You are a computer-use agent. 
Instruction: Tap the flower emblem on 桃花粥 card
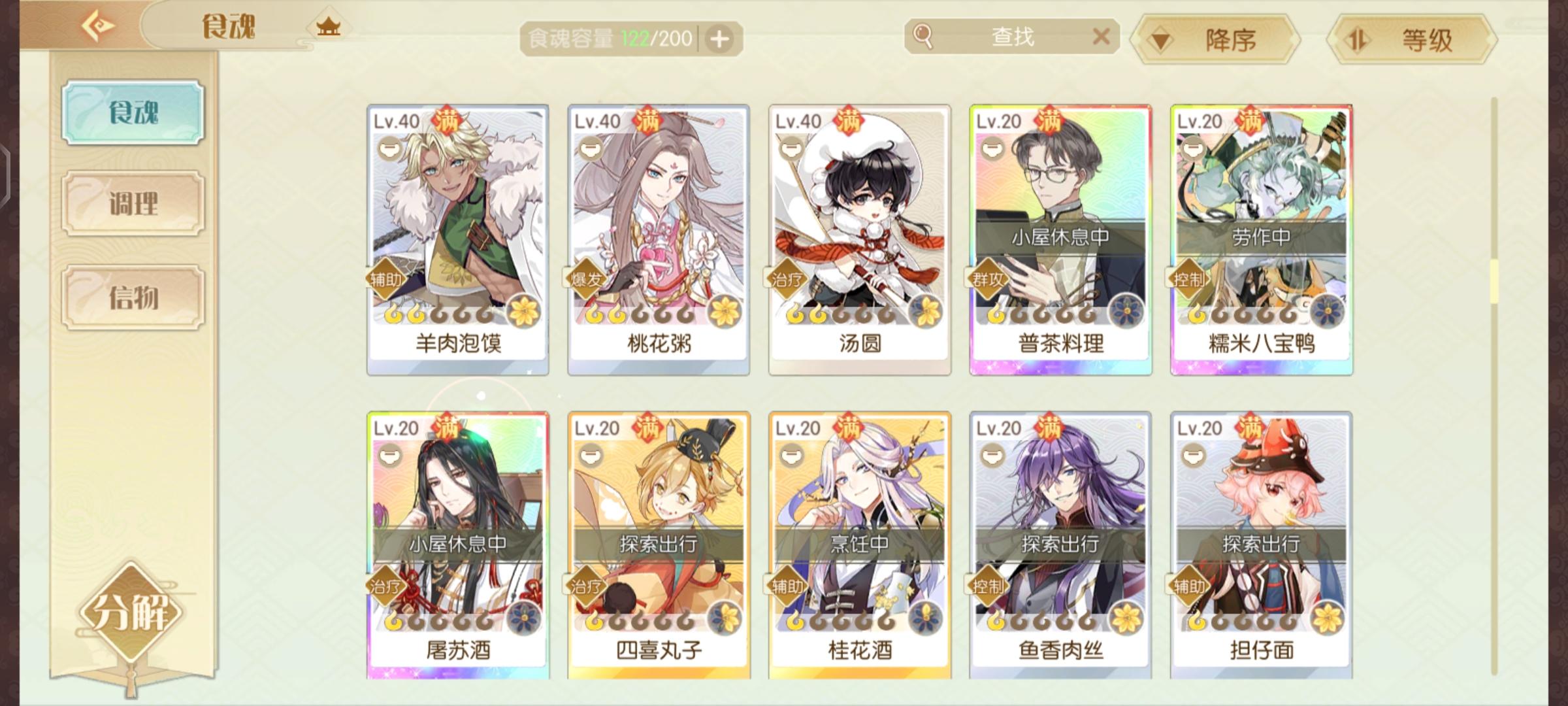tap(725, 311)
